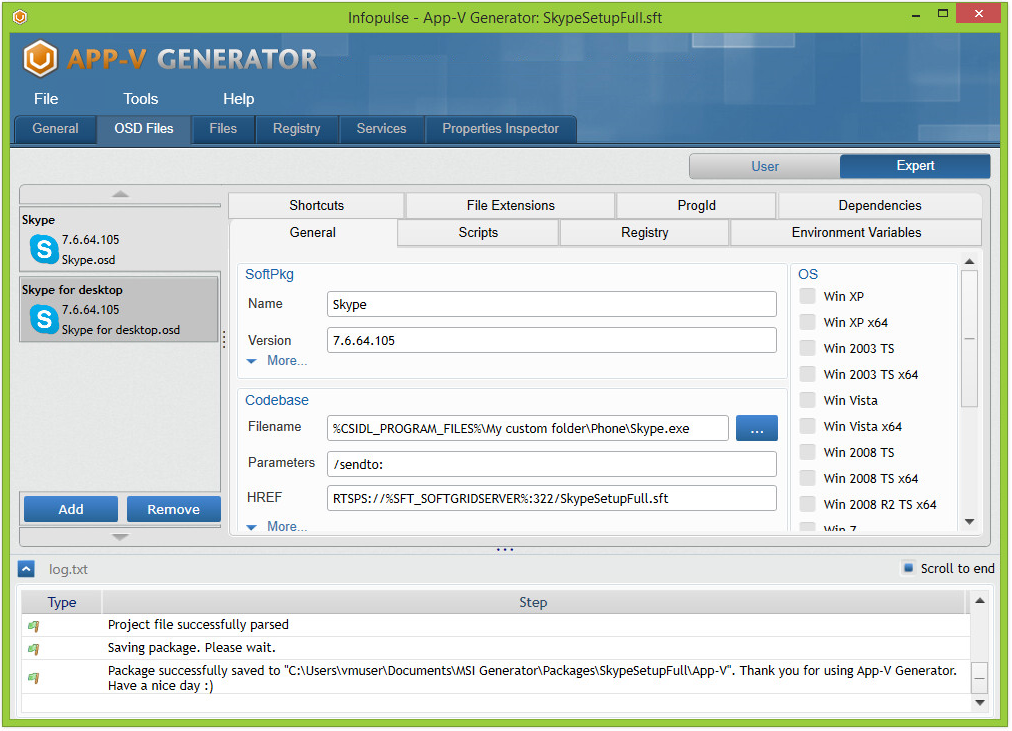Viewport: 1012px width, 731px height.
Task: Switch to User mode toggle
Action: 765,166
